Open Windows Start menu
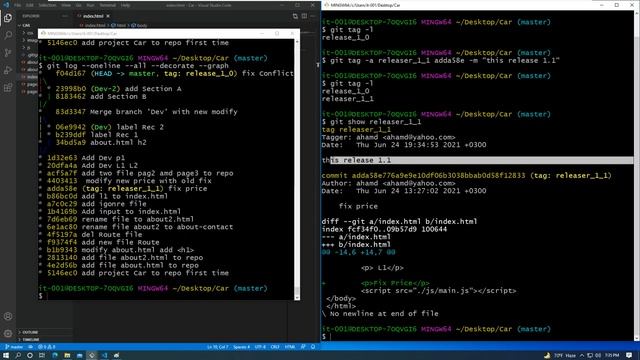This screenshot has width=640, height=360. pyautogui.click(x=6, y=356)
